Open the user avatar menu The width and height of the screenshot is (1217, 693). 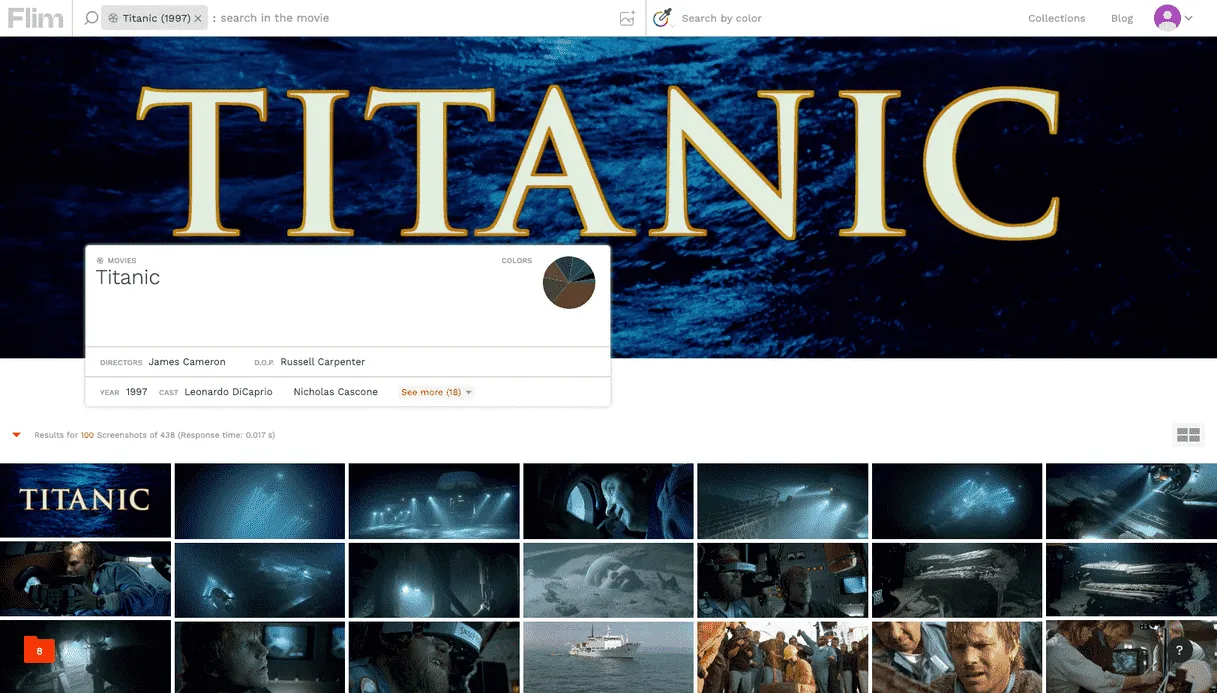click(1166, 17)
